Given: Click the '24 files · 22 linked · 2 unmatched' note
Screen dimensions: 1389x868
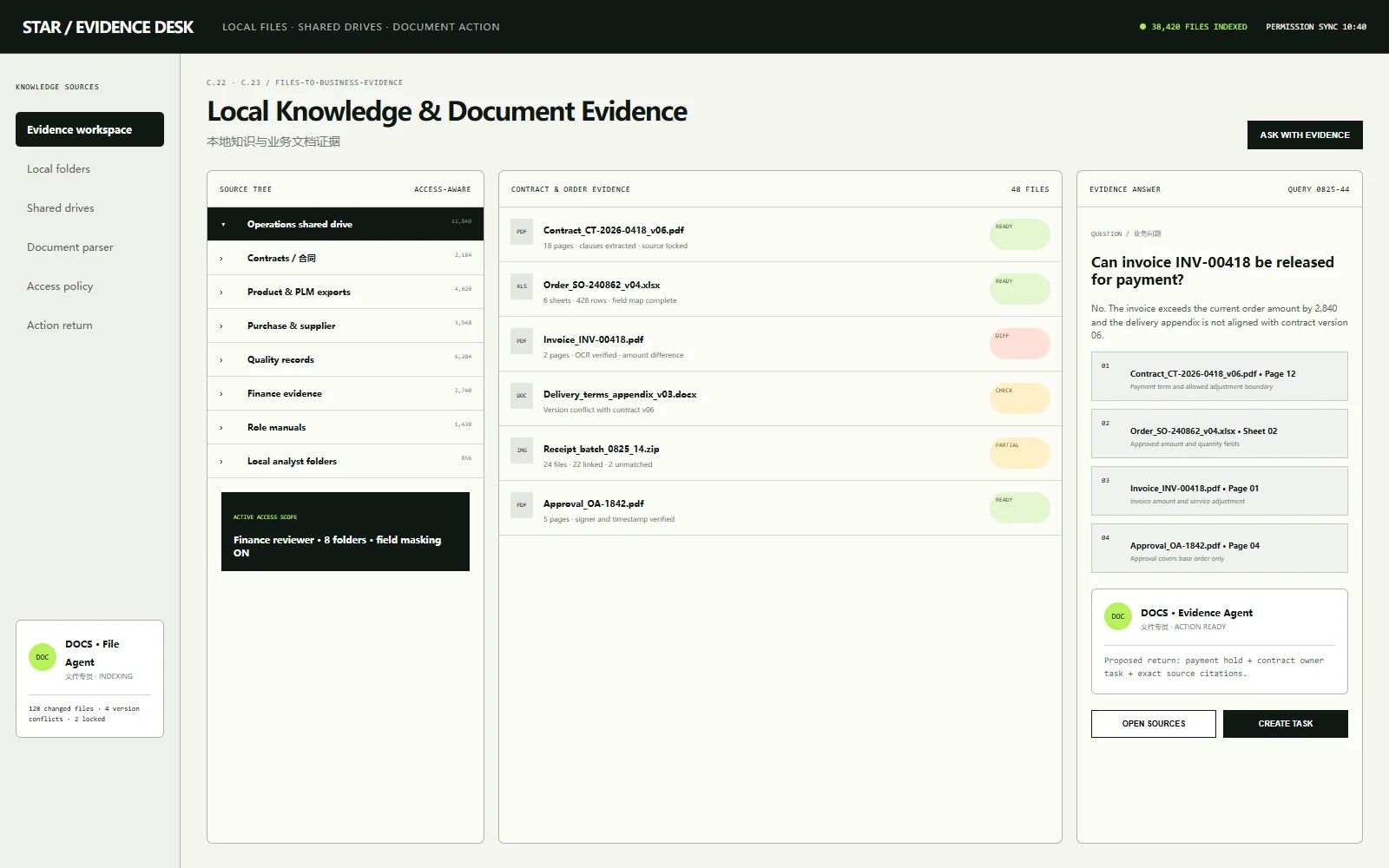Looking at the screenshot, I should 597,464.
